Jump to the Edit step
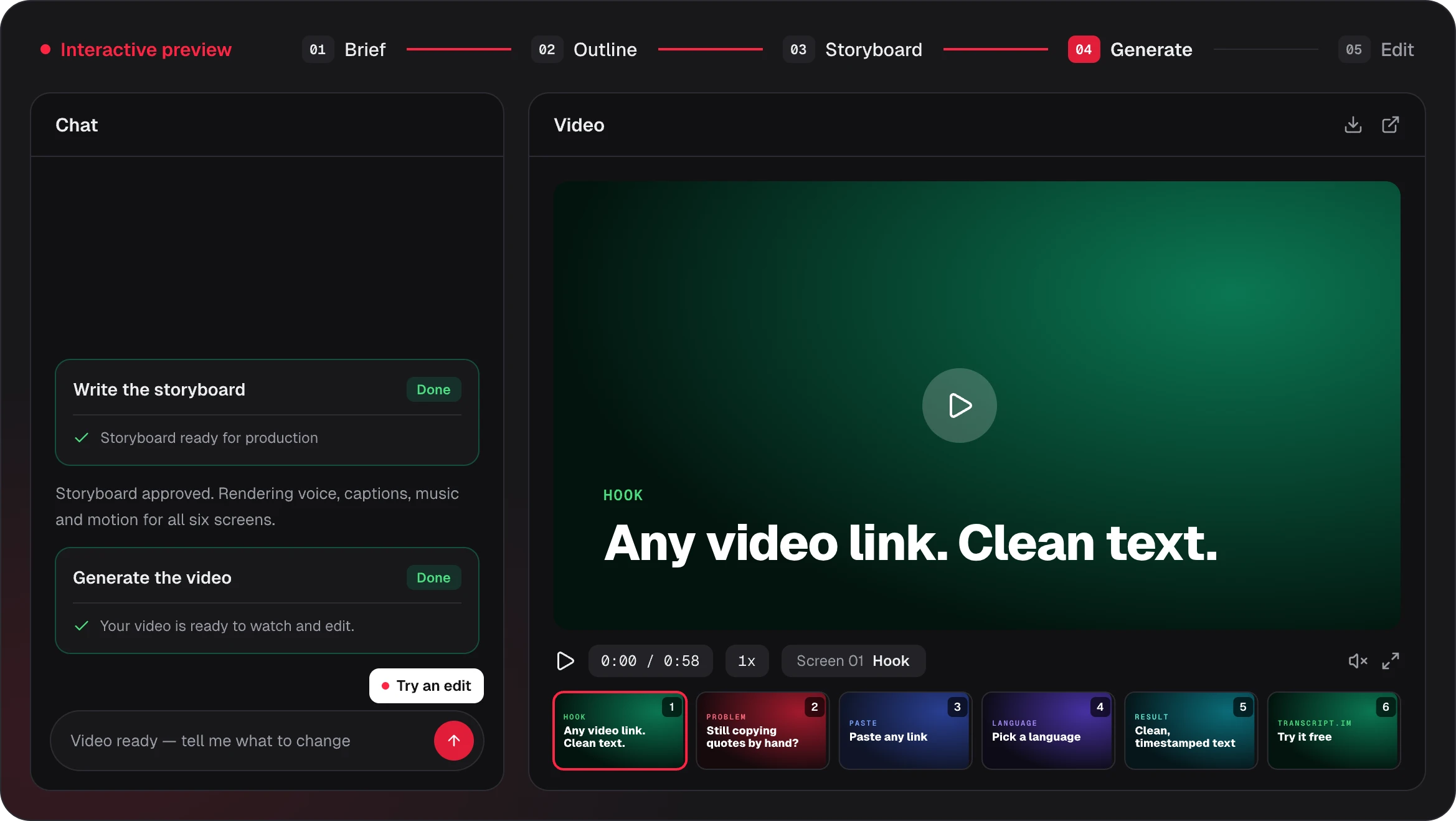Viewport: 1456px width, 821px height. pyautogui.click(x=1376, y=49)
